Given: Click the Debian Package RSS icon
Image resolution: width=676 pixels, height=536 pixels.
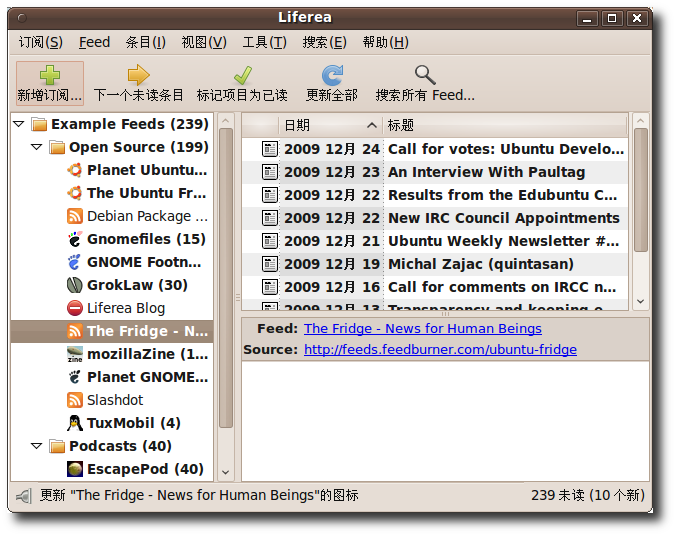Looking at the screenshot, I should point(75,216).
